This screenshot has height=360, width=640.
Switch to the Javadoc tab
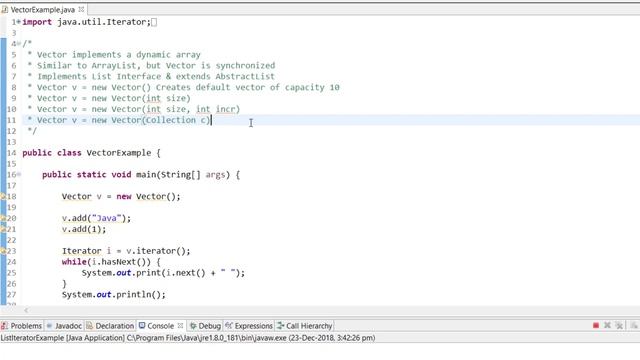tap(64, 326)
